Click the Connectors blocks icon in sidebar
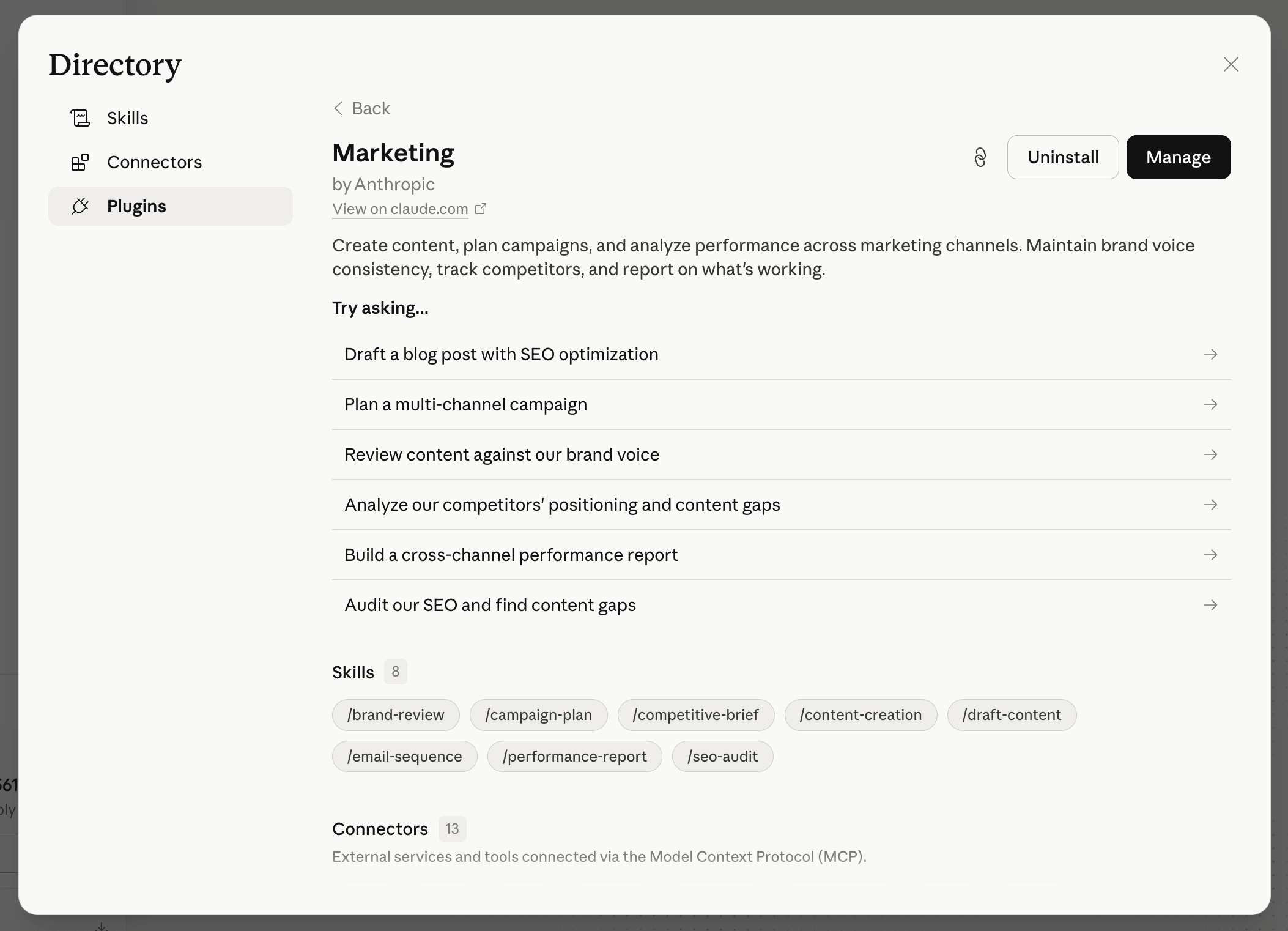This screenshot has height=931, width=1288. click(80, 162)
